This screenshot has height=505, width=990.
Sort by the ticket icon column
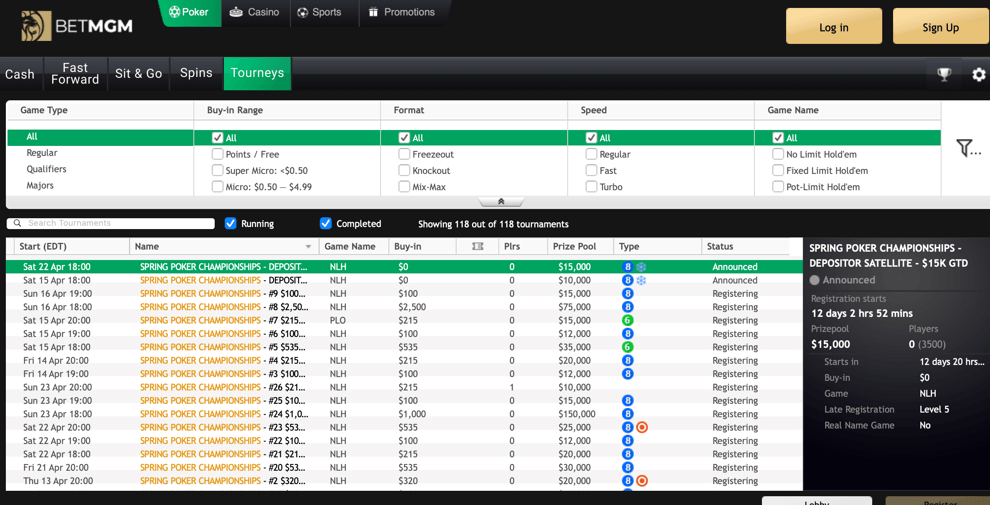click(x=477, y=247)
